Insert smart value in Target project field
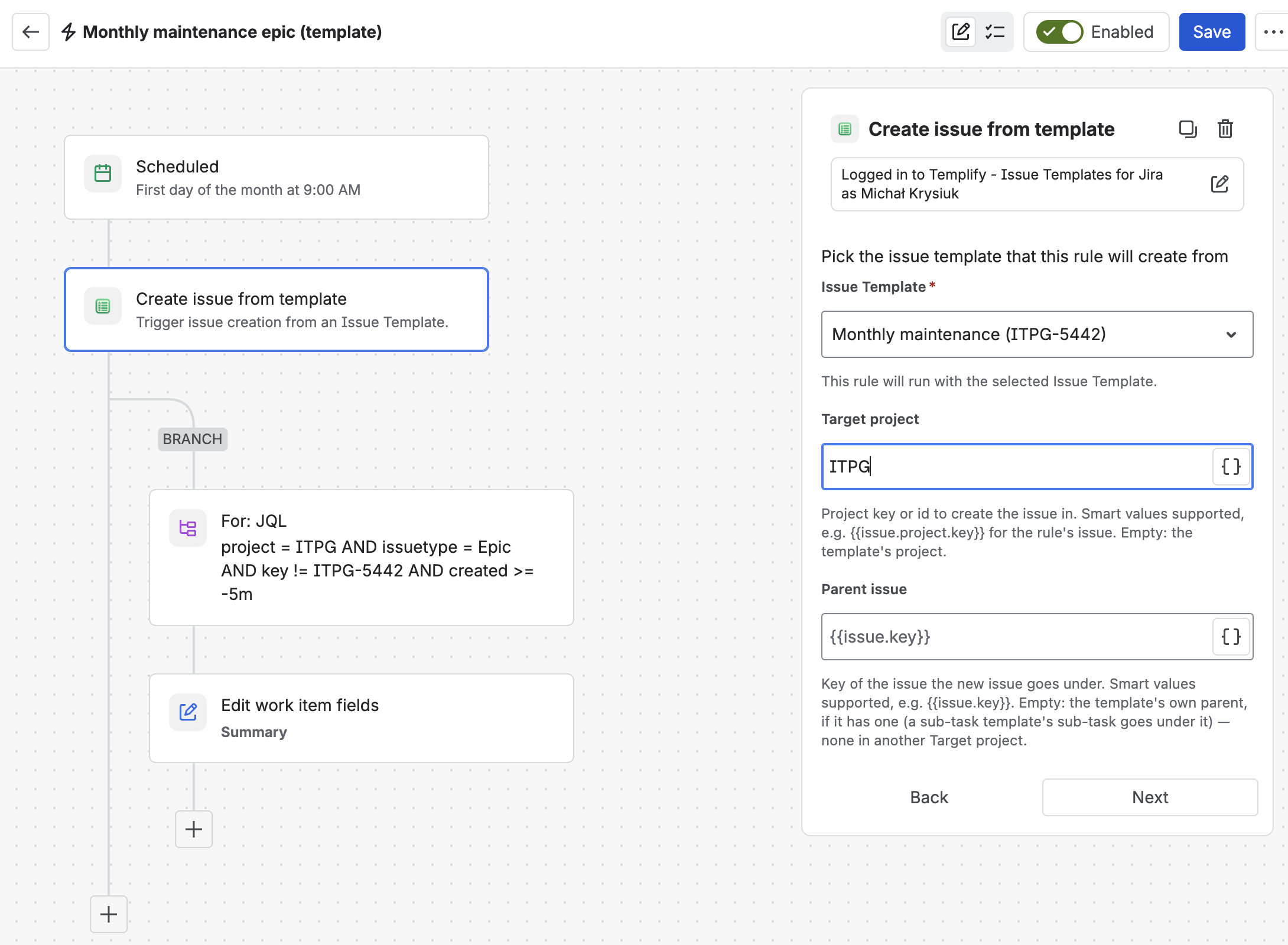Image resolution: width=1288 pixels, height=945 pixels. [x=1231, y=467]
